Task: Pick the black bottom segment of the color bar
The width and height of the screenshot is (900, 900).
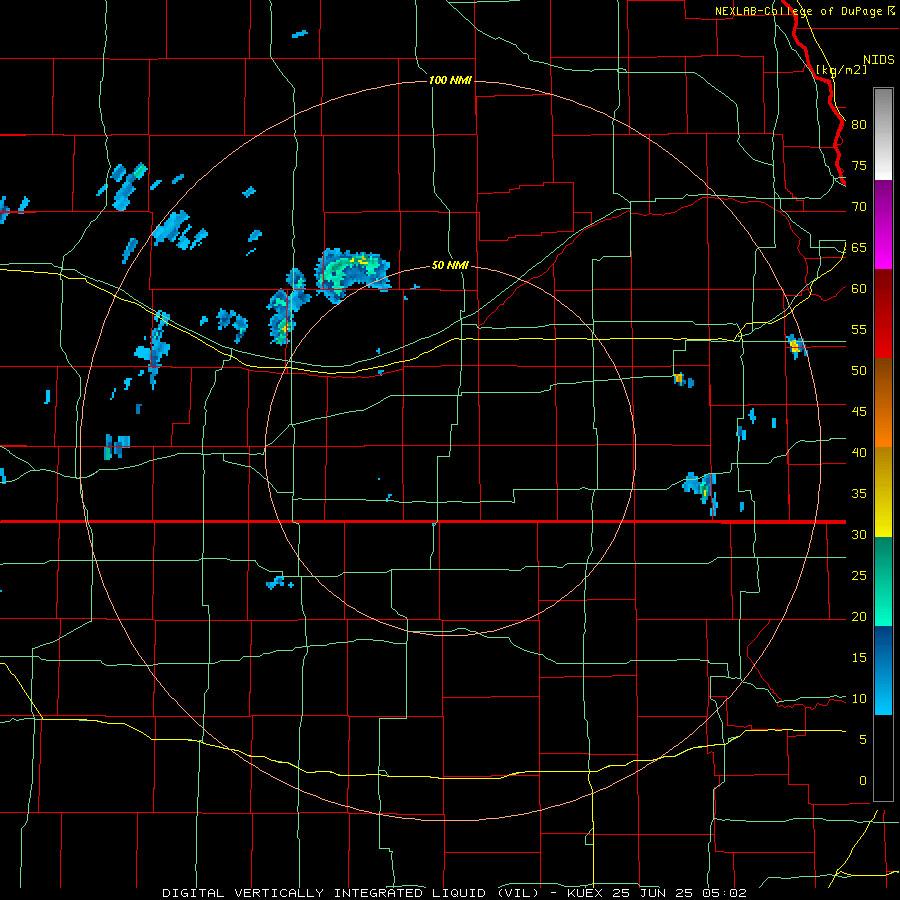Action: 883,758
